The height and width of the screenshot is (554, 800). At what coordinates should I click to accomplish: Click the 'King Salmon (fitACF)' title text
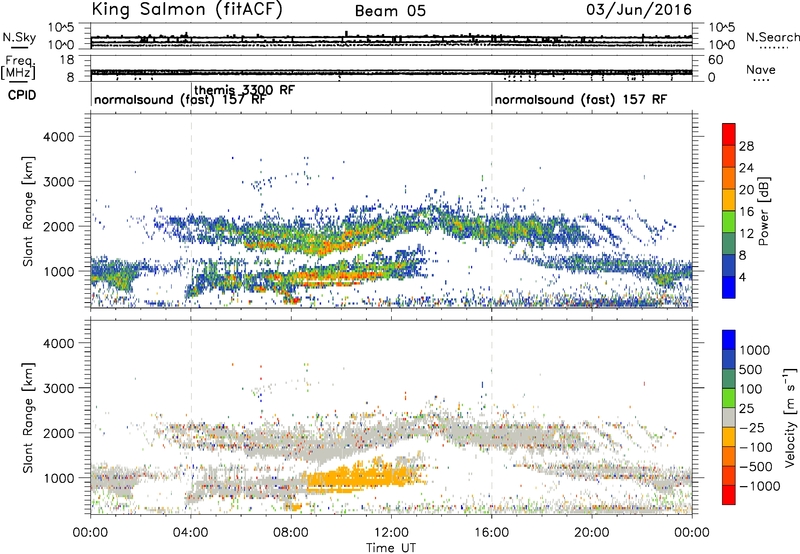[186, 9]
